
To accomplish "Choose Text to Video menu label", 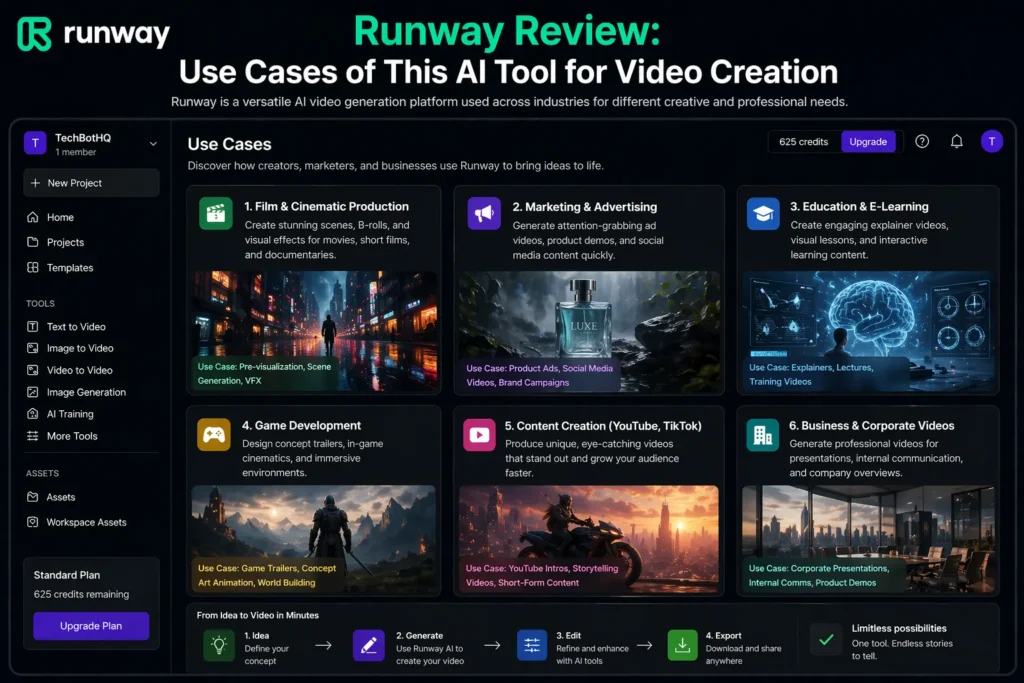I will pos(76,326).
